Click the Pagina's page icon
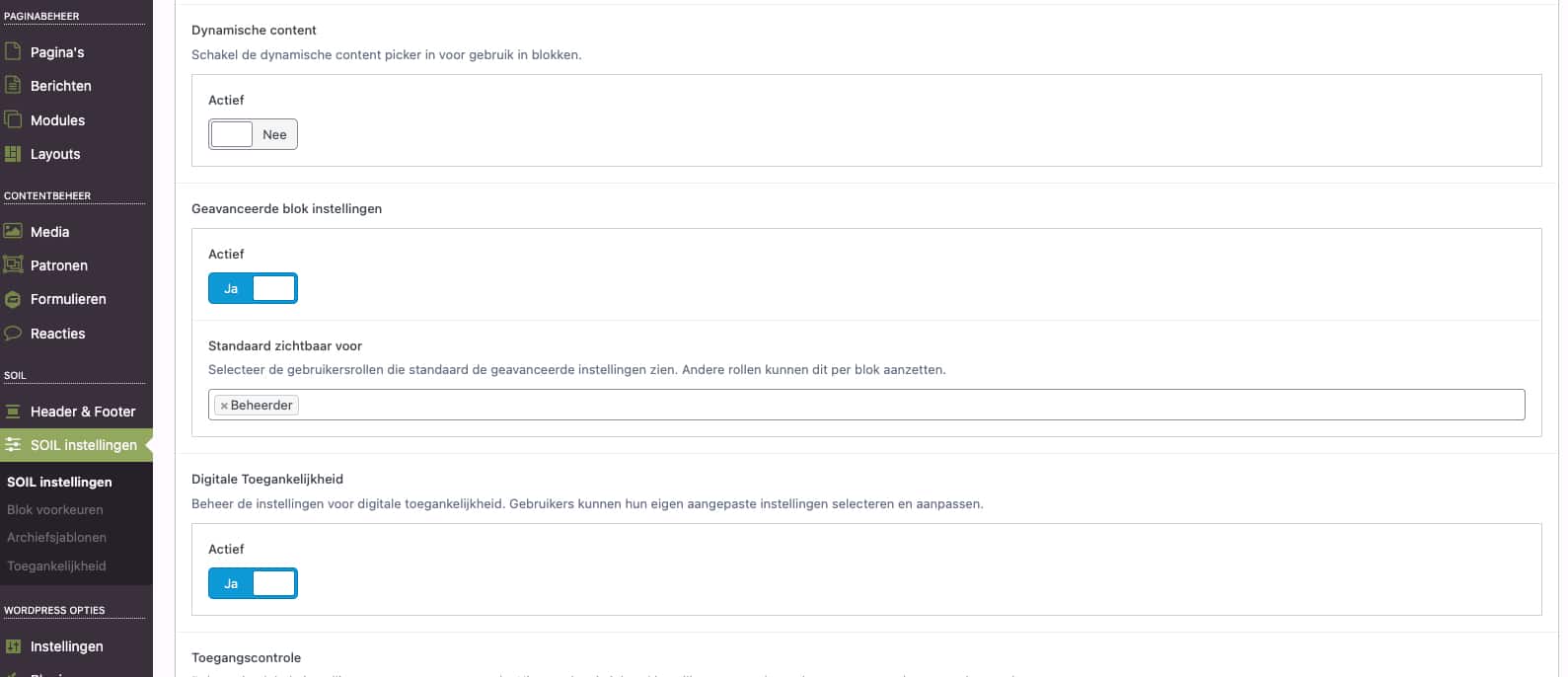1568x677 pixels. pos(13,51)
